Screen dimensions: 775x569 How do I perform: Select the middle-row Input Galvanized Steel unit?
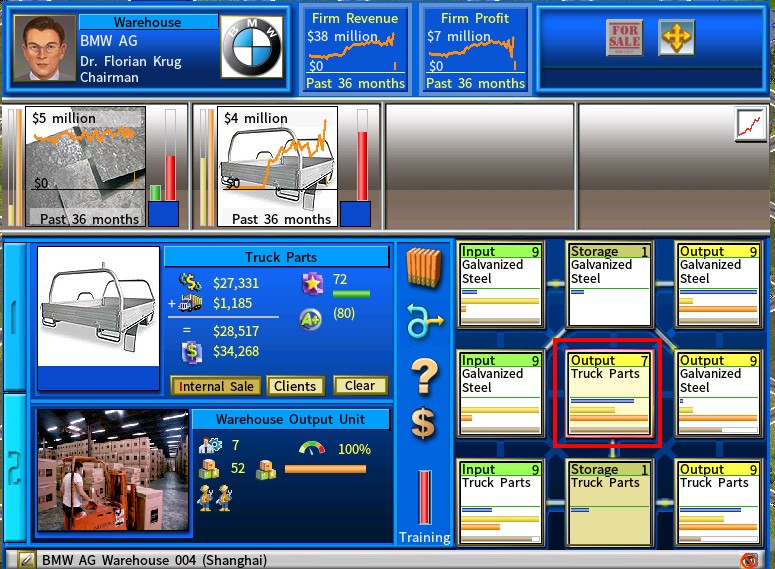click(x=500, y=394)
